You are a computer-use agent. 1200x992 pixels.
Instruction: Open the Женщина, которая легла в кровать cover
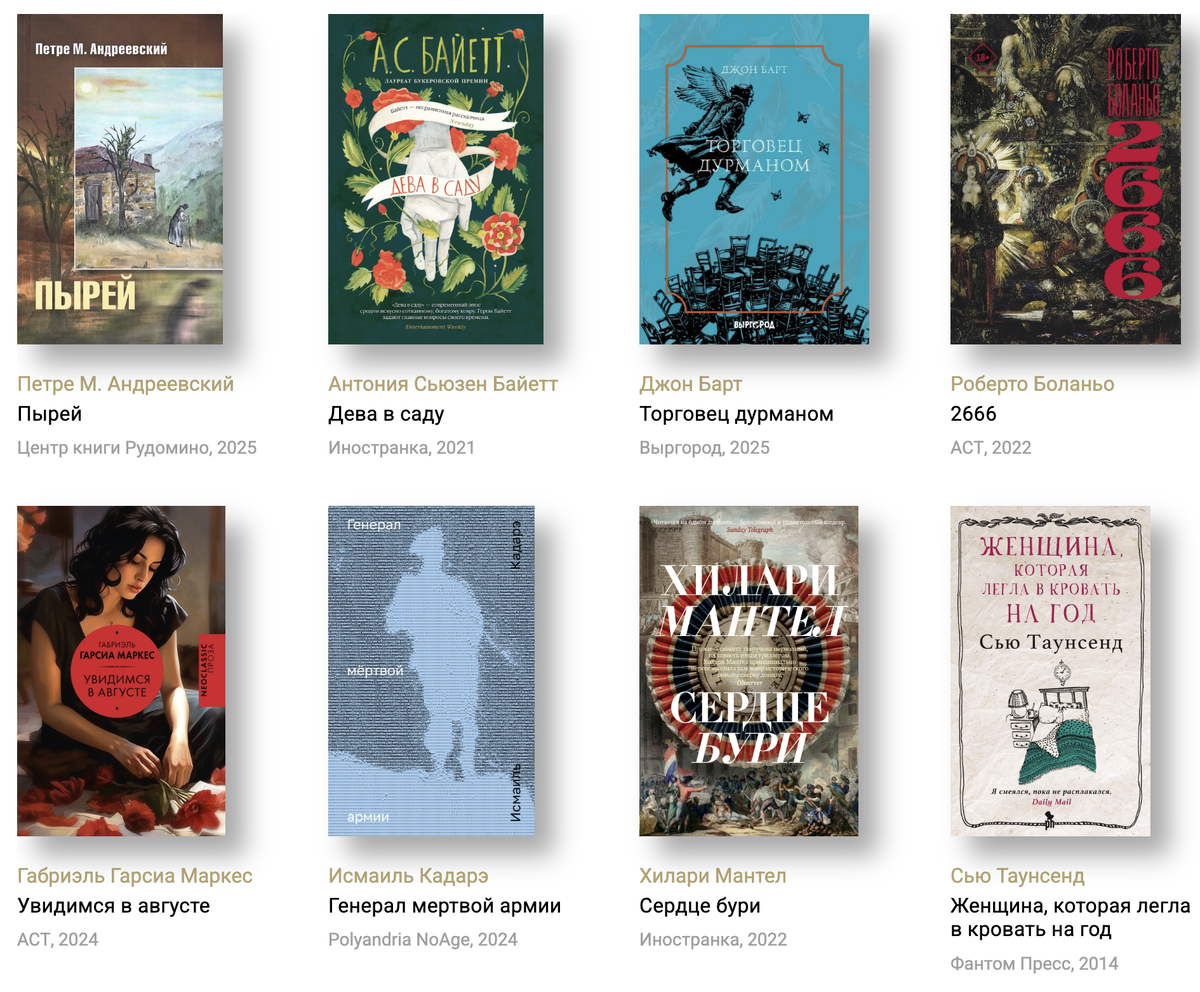point(1050,671)
